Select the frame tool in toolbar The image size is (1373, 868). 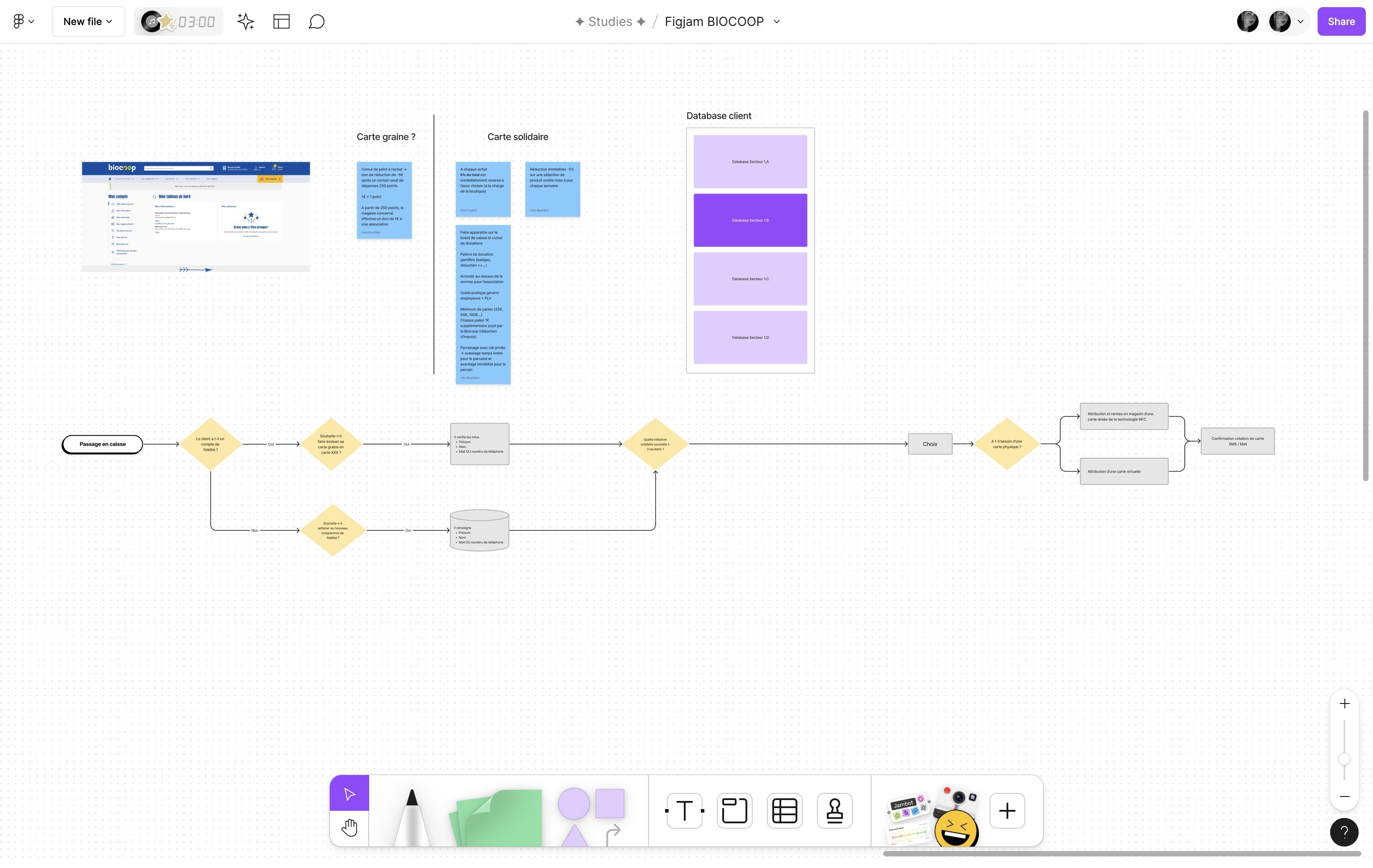[735, 810]
